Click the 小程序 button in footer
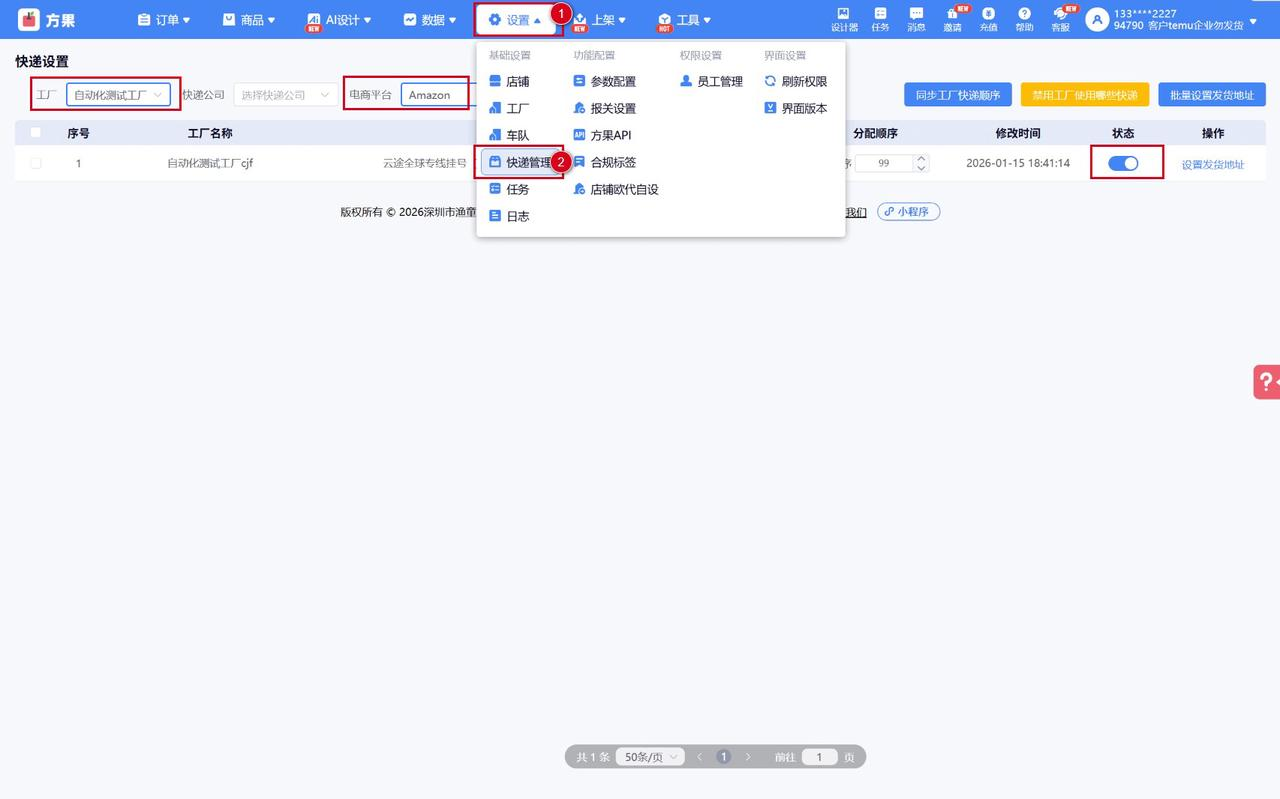This screenshot has height=799, width=1280. 909,212
